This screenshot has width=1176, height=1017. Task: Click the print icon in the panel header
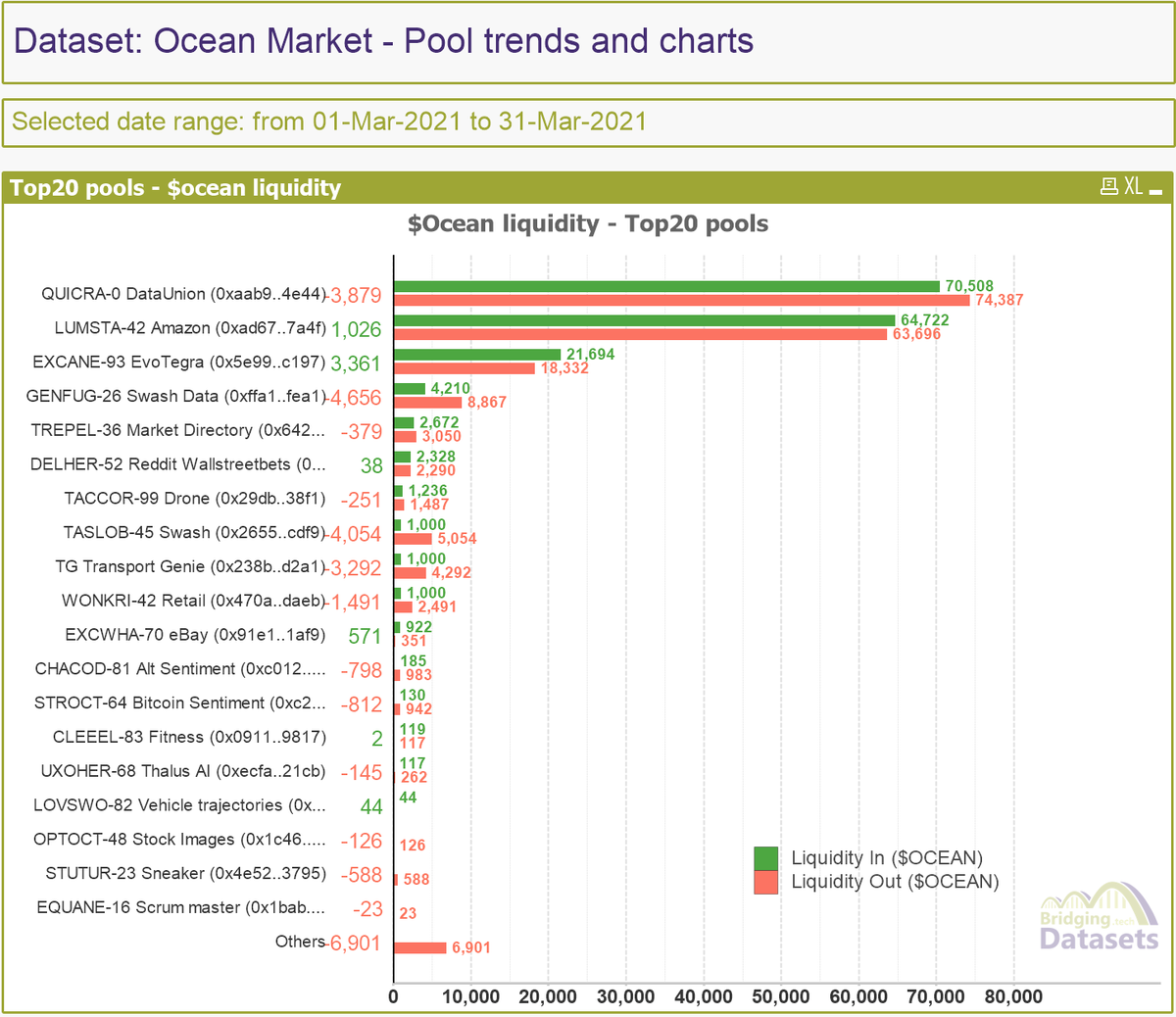[1109, 186]
